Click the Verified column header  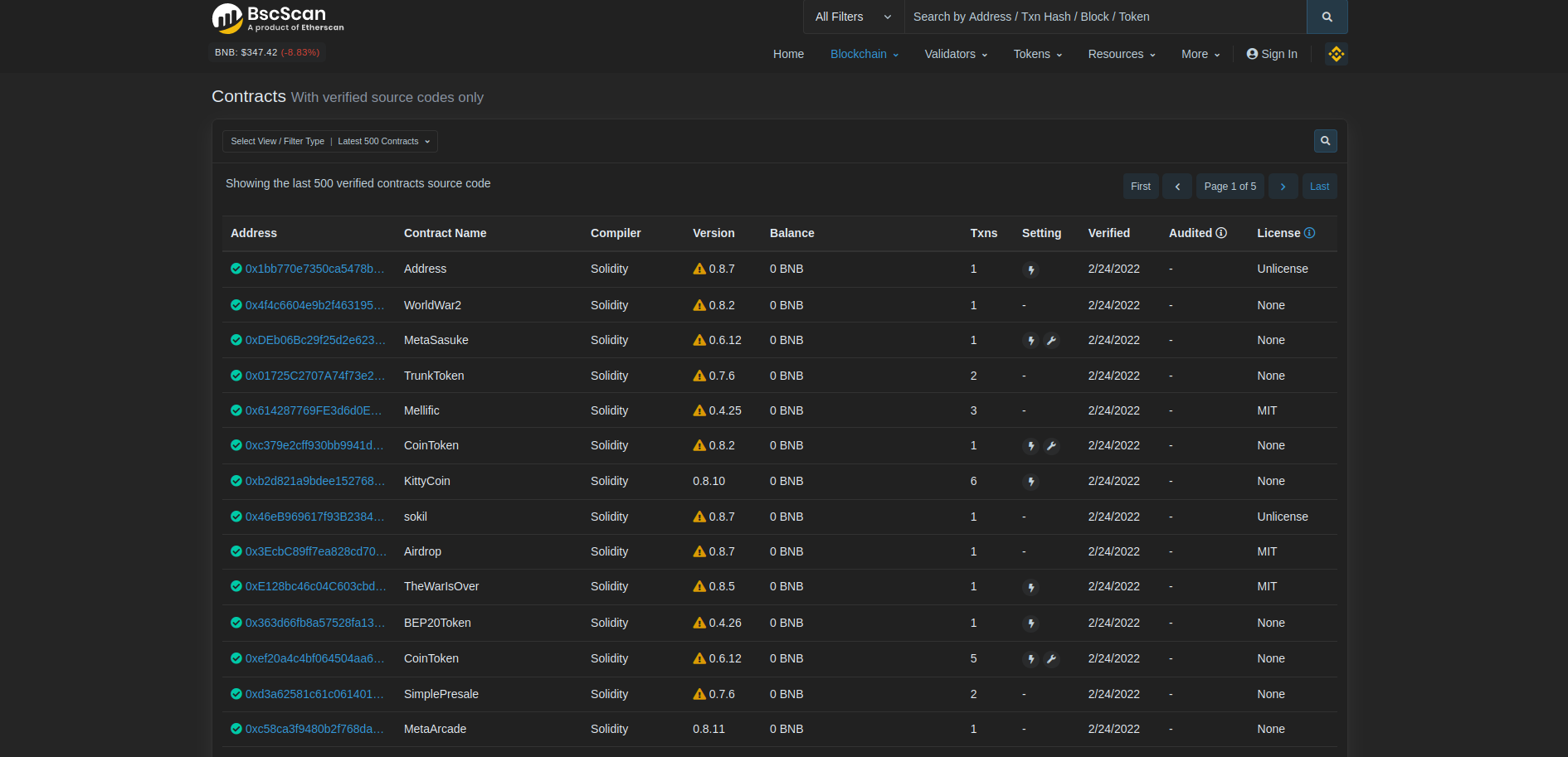click(x=1109, y=233)
